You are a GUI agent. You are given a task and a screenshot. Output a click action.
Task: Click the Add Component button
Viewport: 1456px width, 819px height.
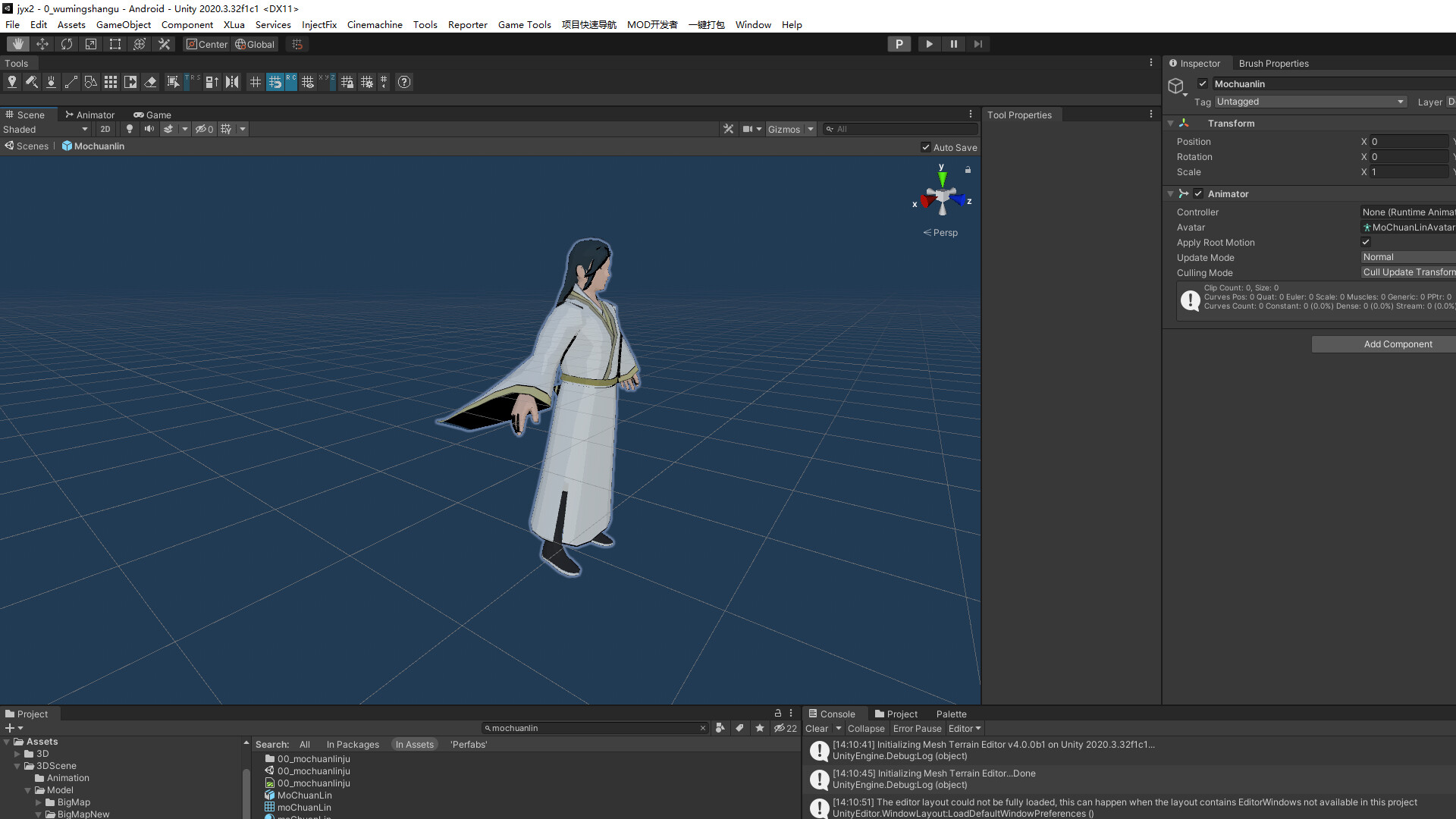pyautogui.click(x=1398, y=344)
